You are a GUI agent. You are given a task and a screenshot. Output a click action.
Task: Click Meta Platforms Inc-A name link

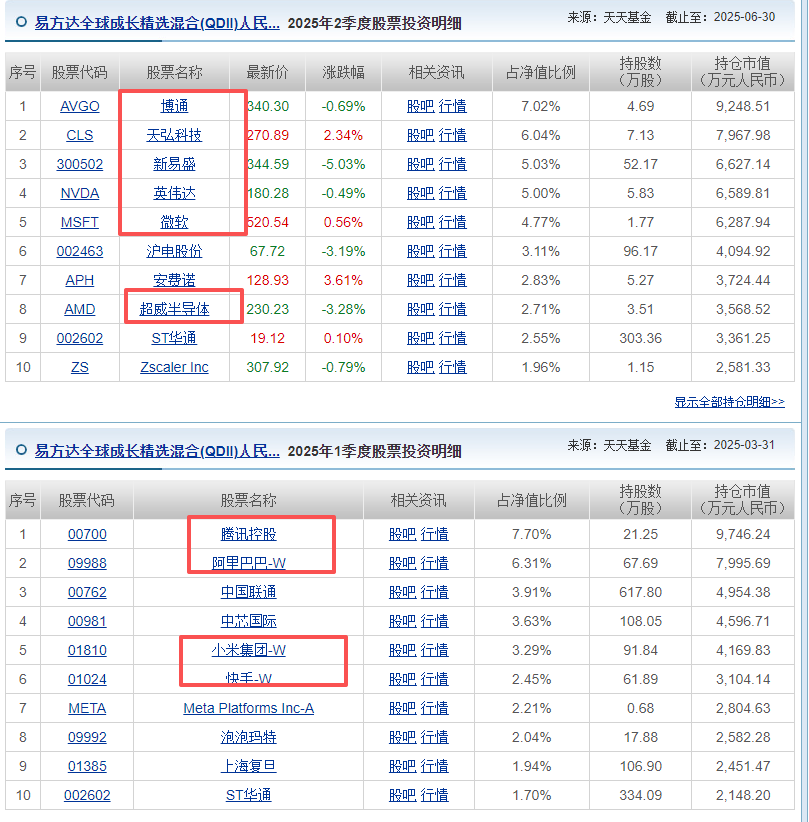coord(249,708)
